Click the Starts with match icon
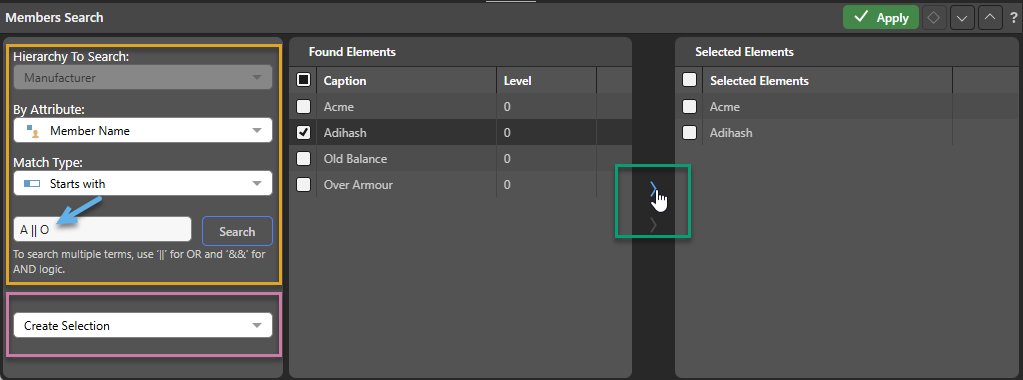The image size is (1023, 380). 32,183
